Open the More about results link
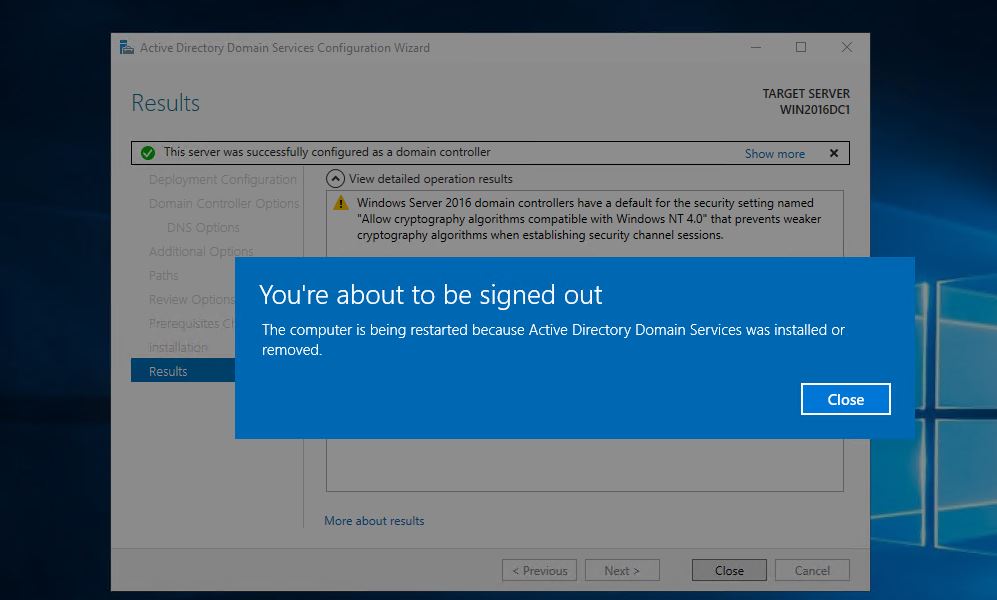The height and width of the screenshot is (600, 997). pos(374,521)
